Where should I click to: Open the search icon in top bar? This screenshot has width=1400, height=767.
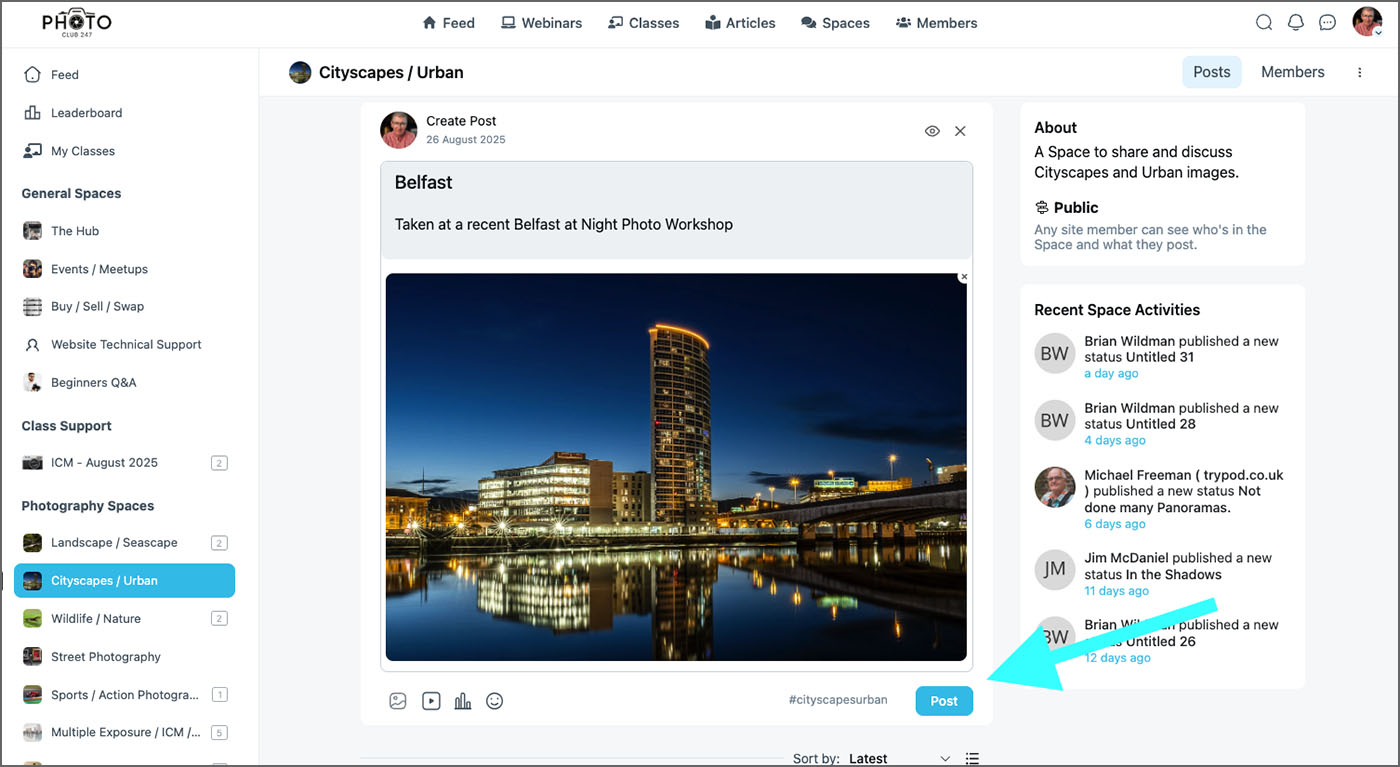point(1264,22)
